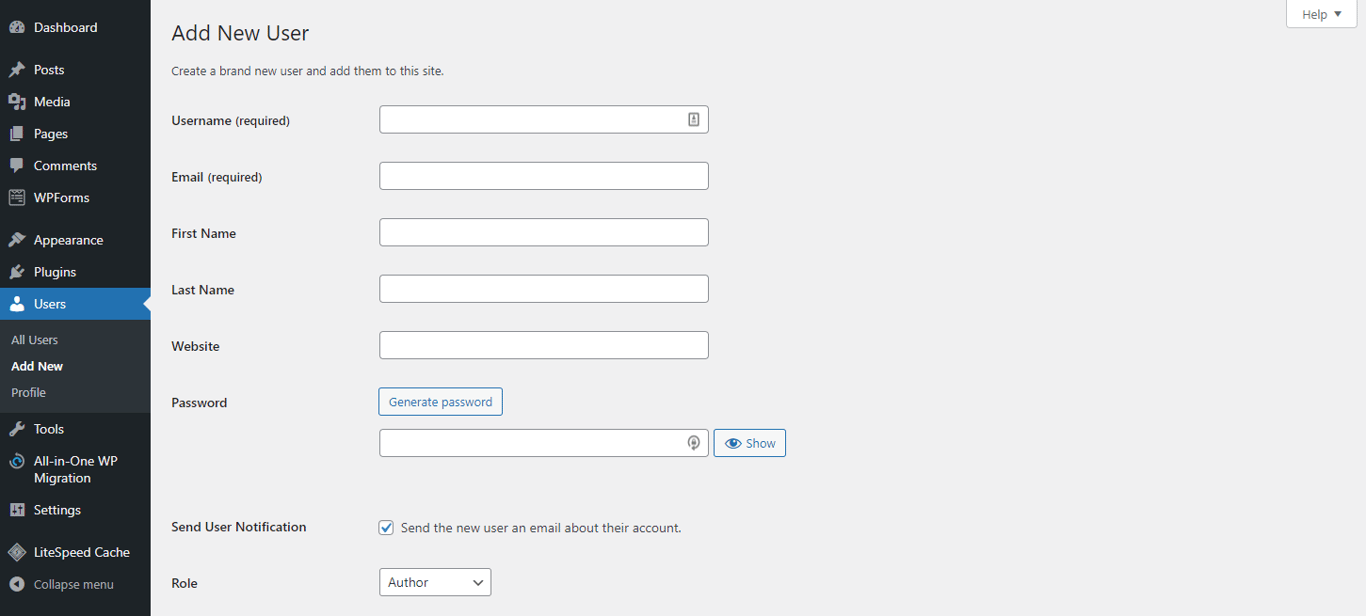This screenshot has width=1366, height=616.
Task: Open the Dashboard from the sidebar
Action: click(20, 27)
